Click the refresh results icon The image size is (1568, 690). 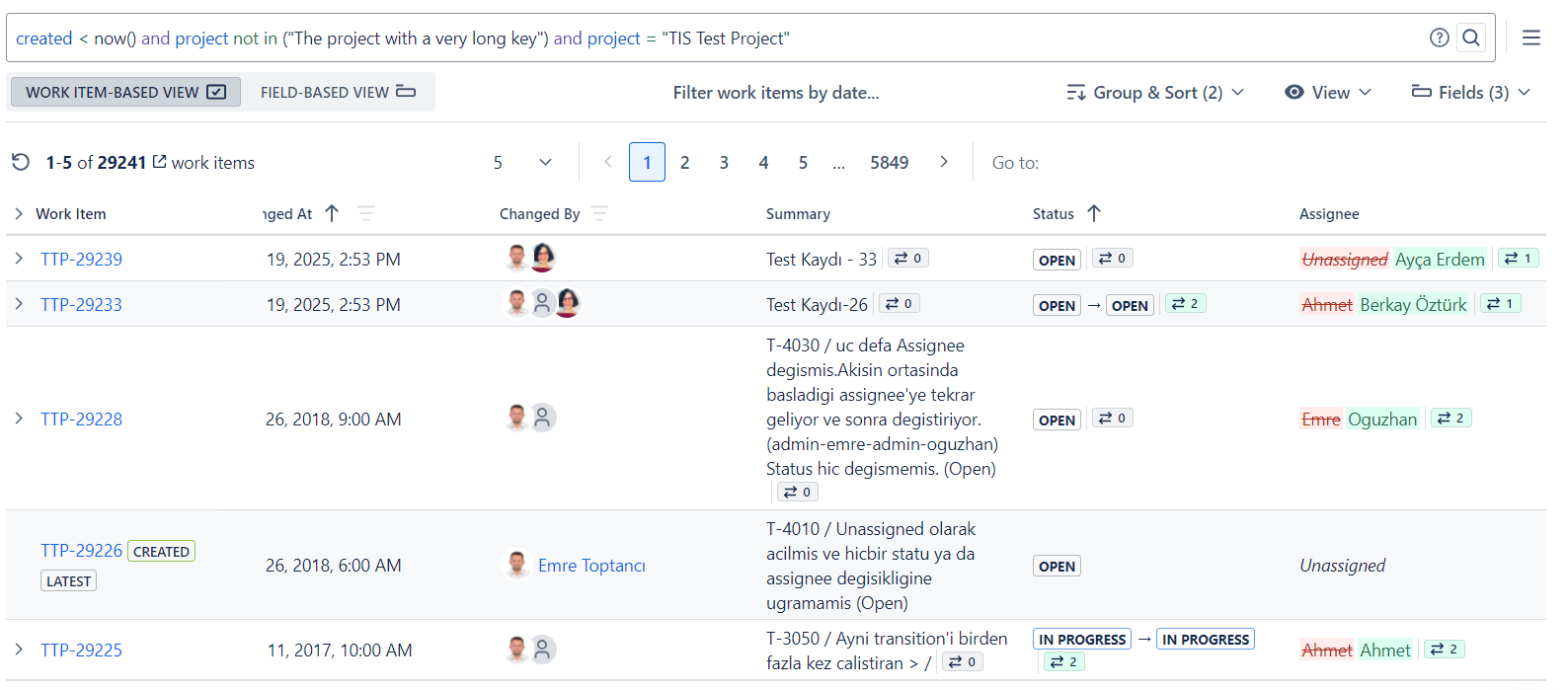pos(21,162)
